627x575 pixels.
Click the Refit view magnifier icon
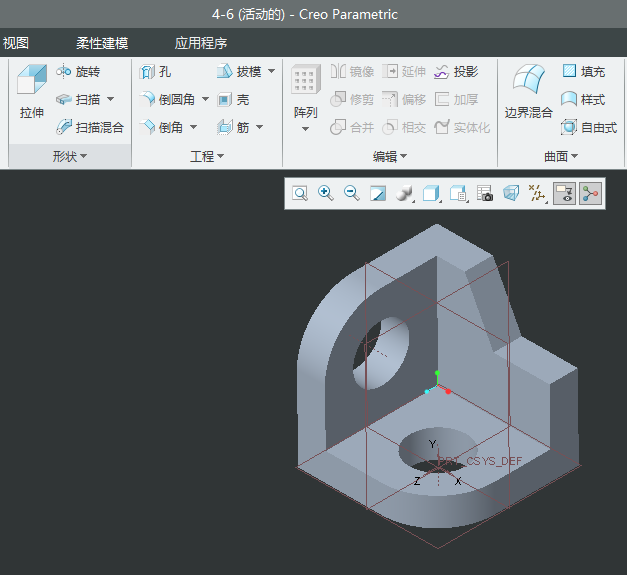pos(300,194)
